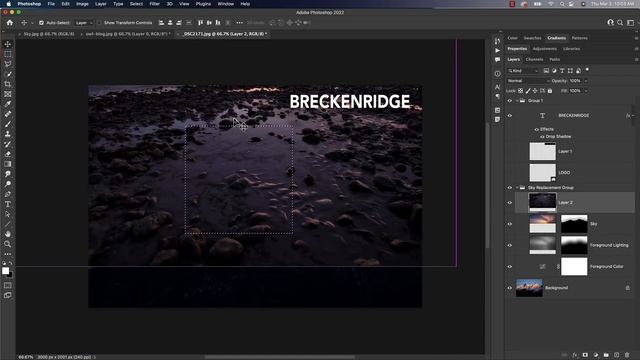Hide the Group 1 layer group
The image size is (640, 360).
[x=510, y=100]
